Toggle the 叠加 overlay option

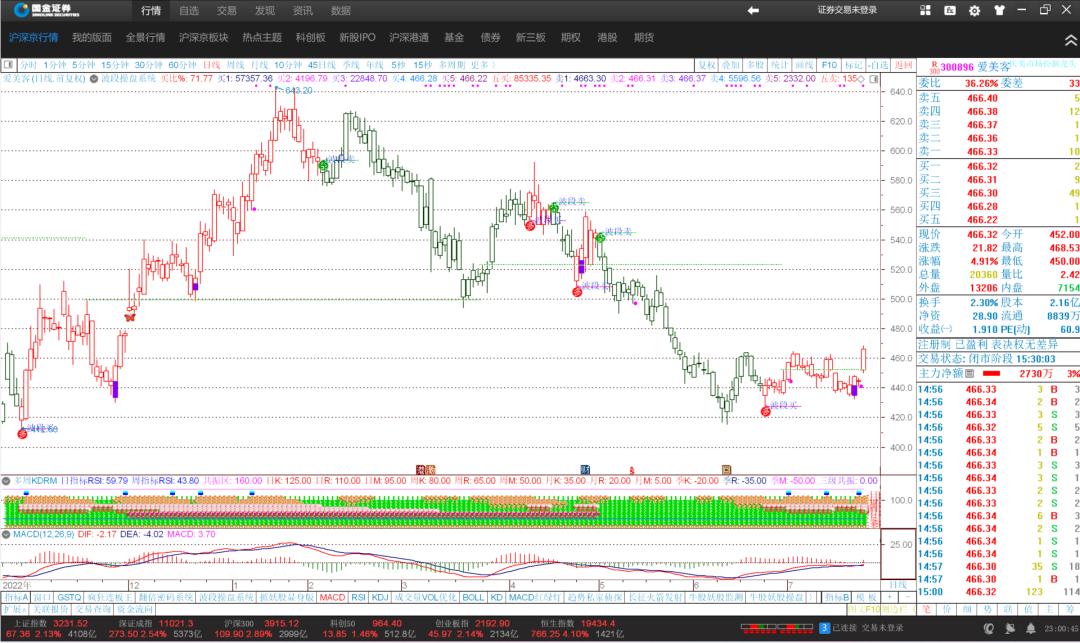pyautogui.click(x=732, y=64)
